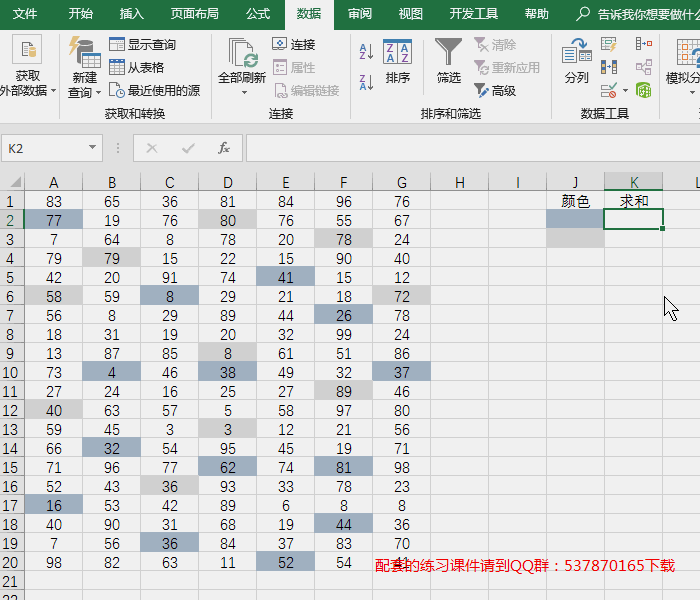Click gray cell B4 with 79
This screenshot has height=600, width=700.
click(x=112, y=258)
